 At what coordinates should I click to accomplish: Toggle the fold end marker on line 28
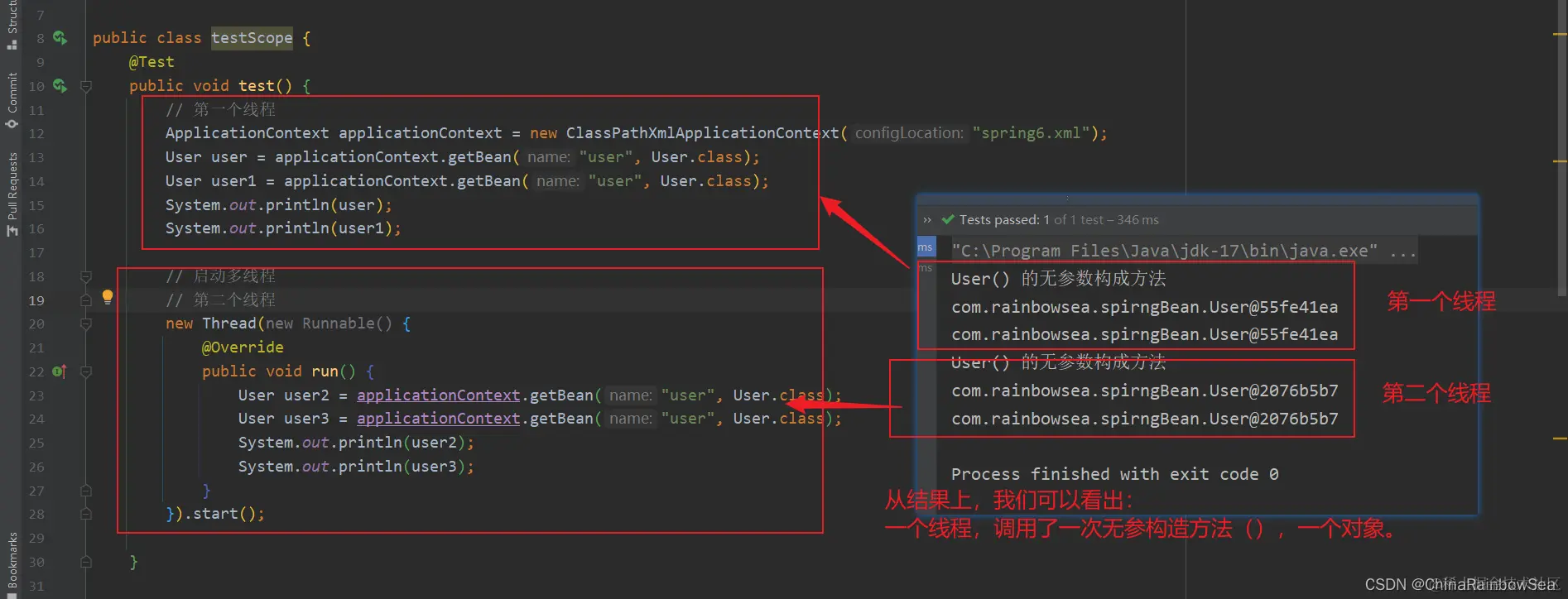86,514
